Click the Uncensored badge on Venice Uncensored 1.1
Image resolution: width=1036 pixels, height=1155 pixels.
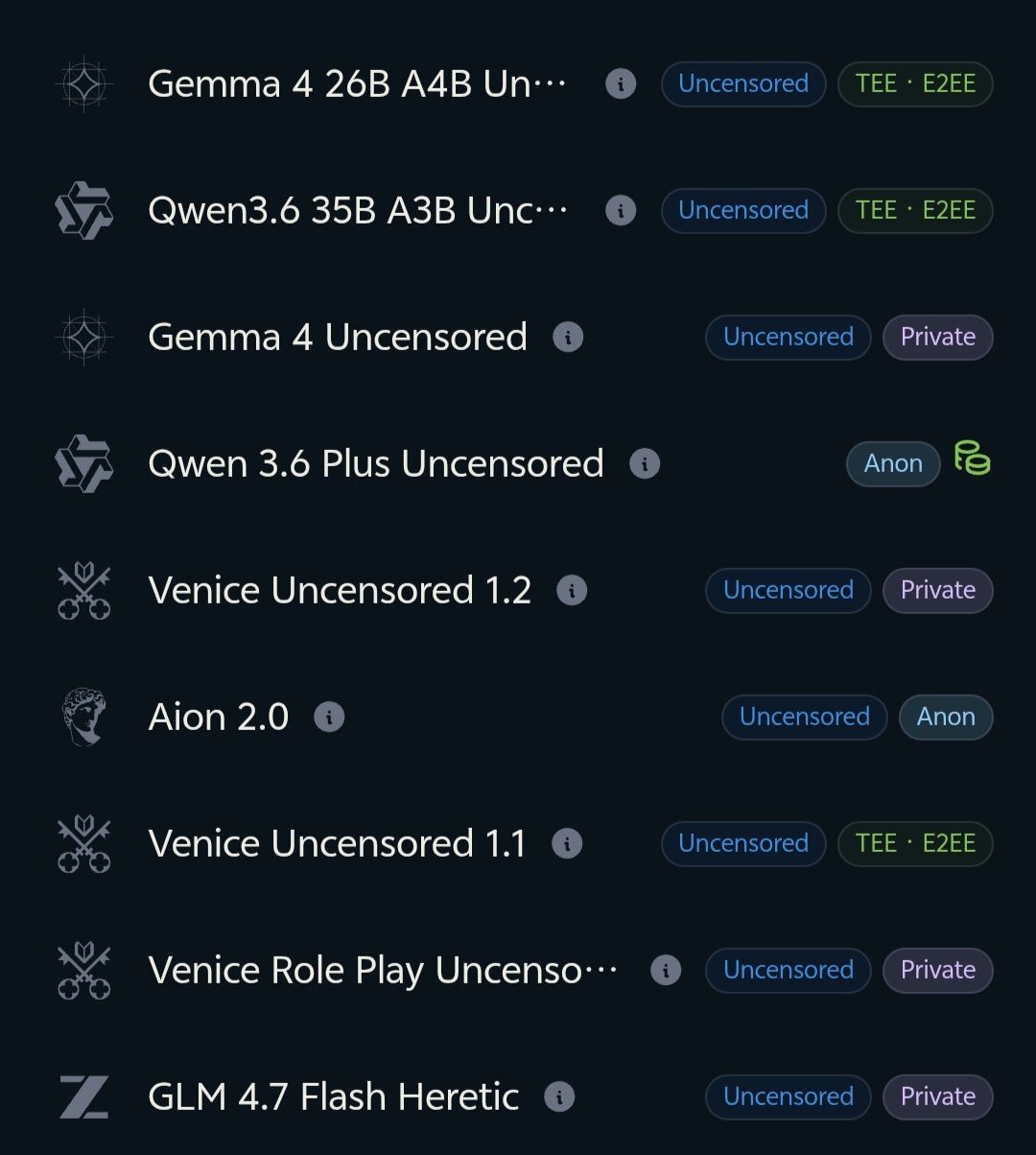click(x=743, y=844)
